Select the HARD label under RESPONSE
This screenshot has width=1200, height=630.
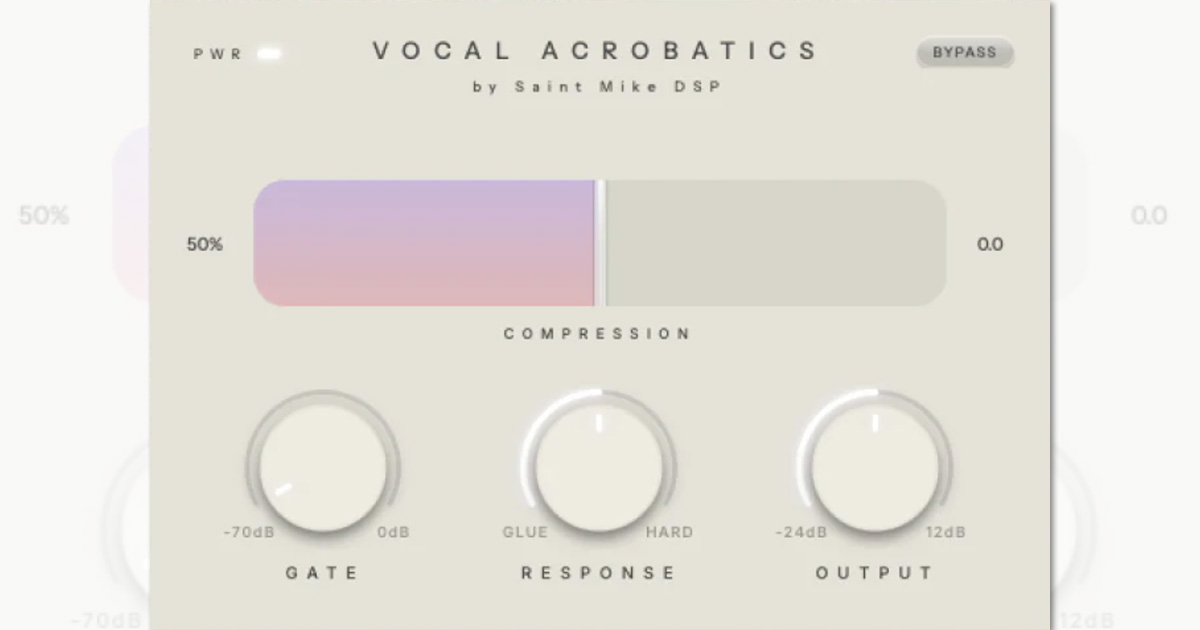[670, 532]
